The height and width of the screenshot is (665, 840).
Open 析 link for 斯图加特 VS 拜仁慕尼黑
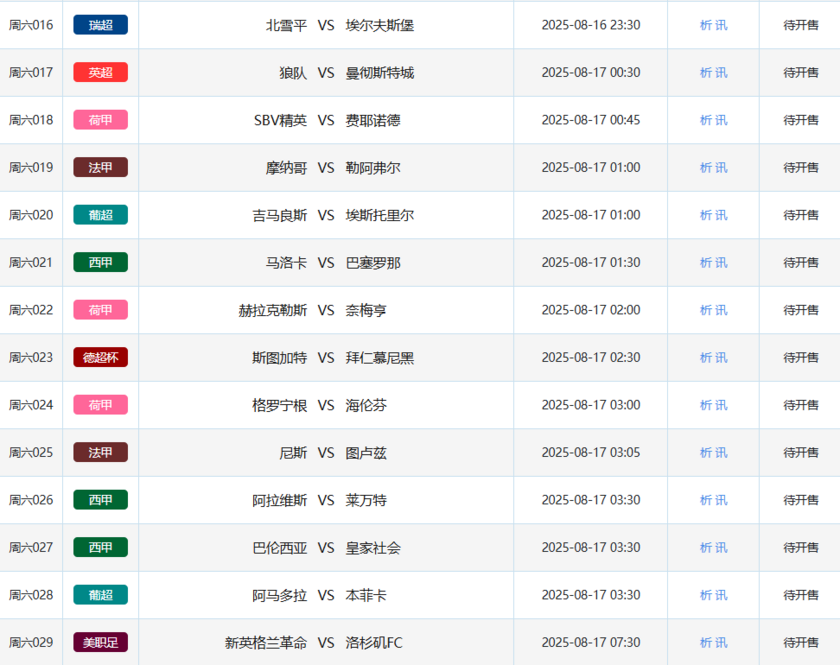706,357
